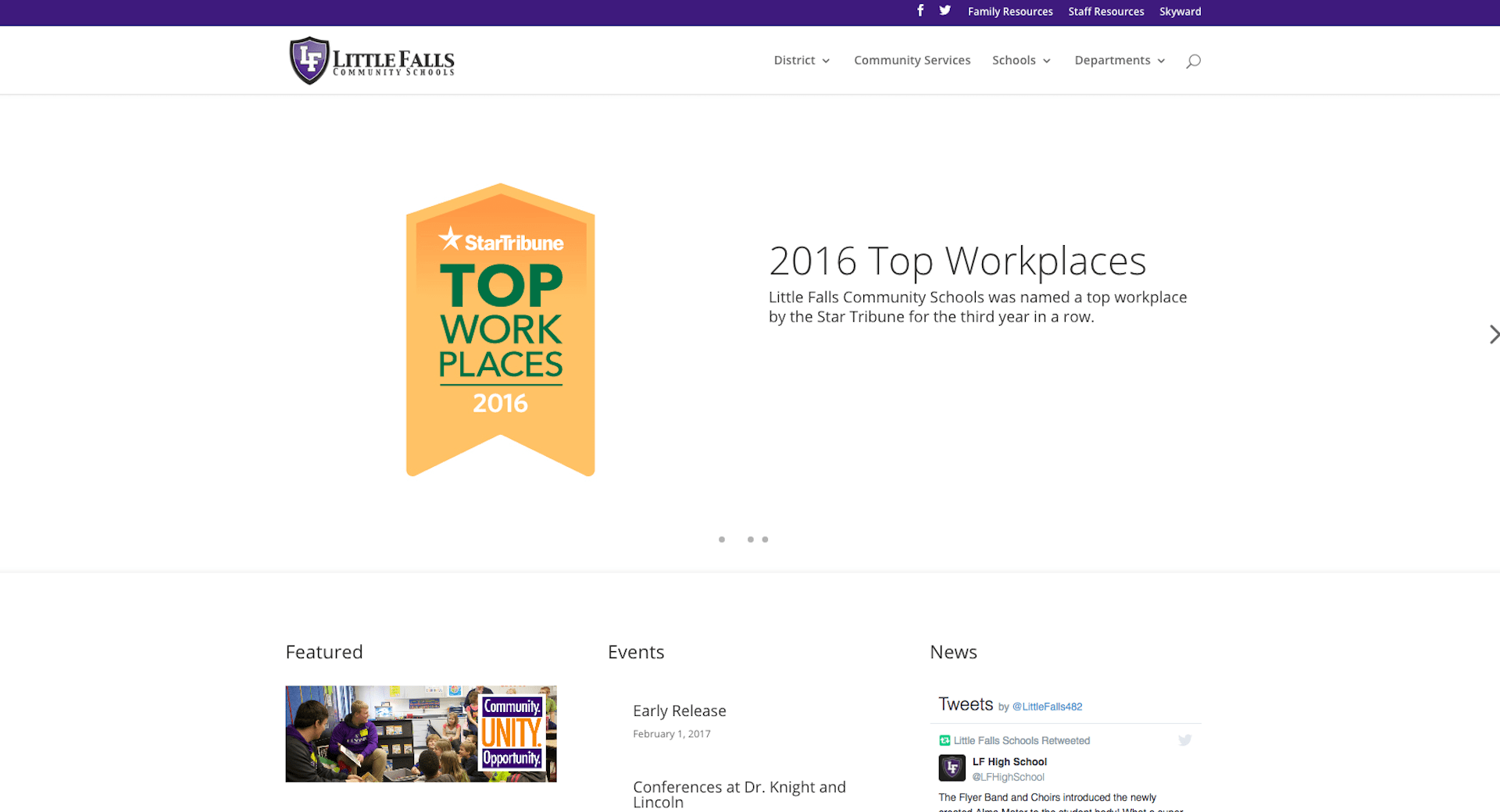The width and height of the screenshot is (1500, 812).
Task: Open Family Resources link
Action: pos(1010,12)
